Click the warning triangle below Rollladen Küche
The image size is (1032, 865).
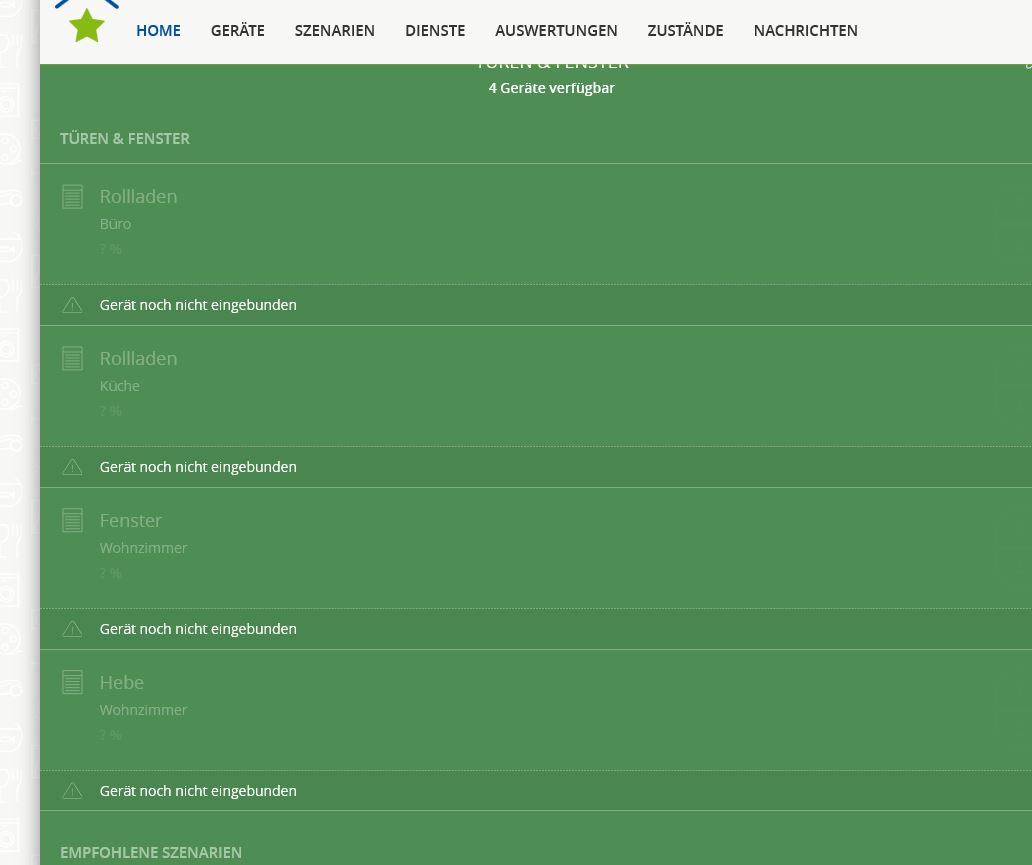72,467
